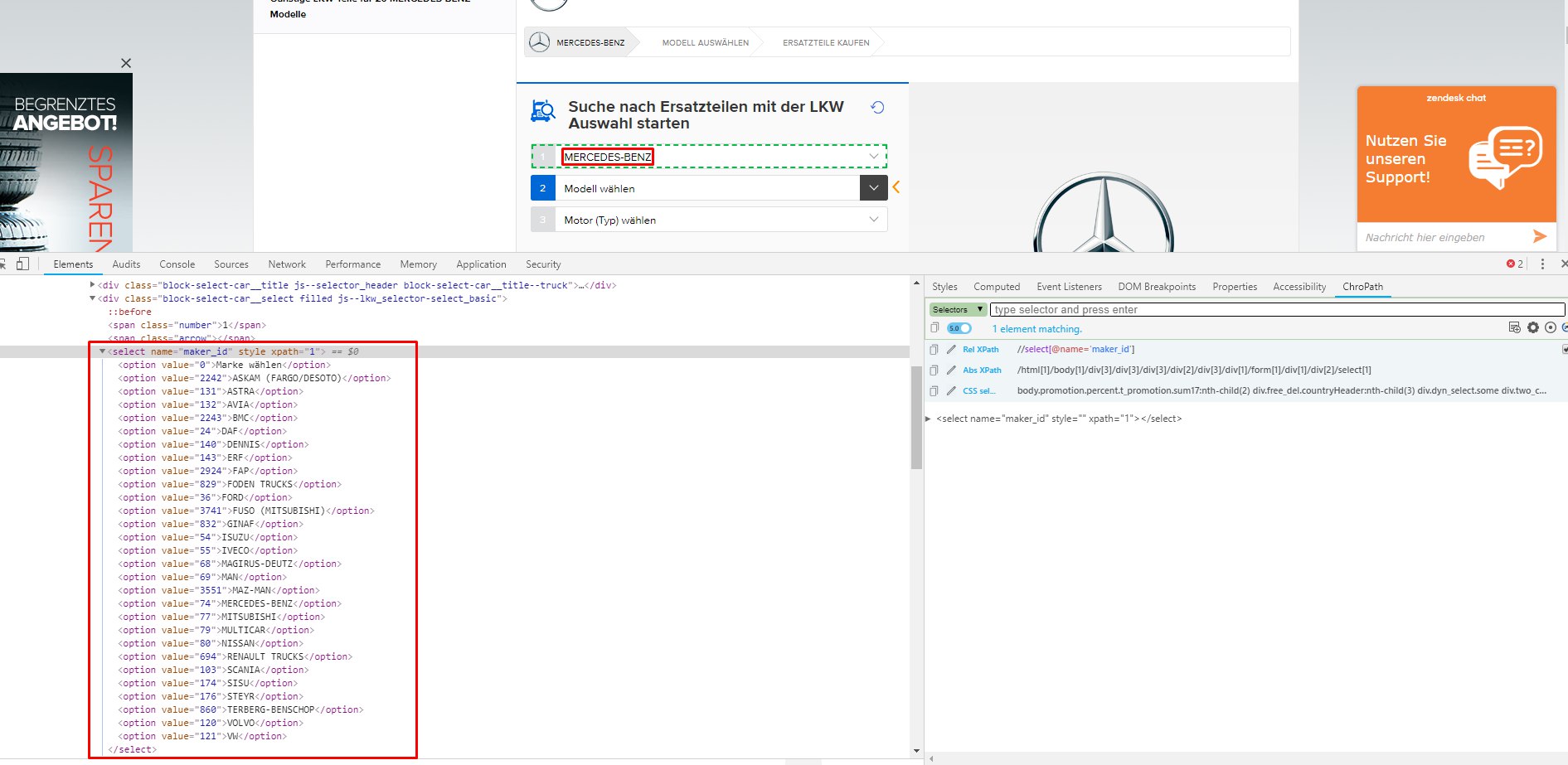Viewport: 1568px width, 765px height.
Task: Click the MODELL AUSWÄHLEN breadcrumb step
Action: coord(705,42)
